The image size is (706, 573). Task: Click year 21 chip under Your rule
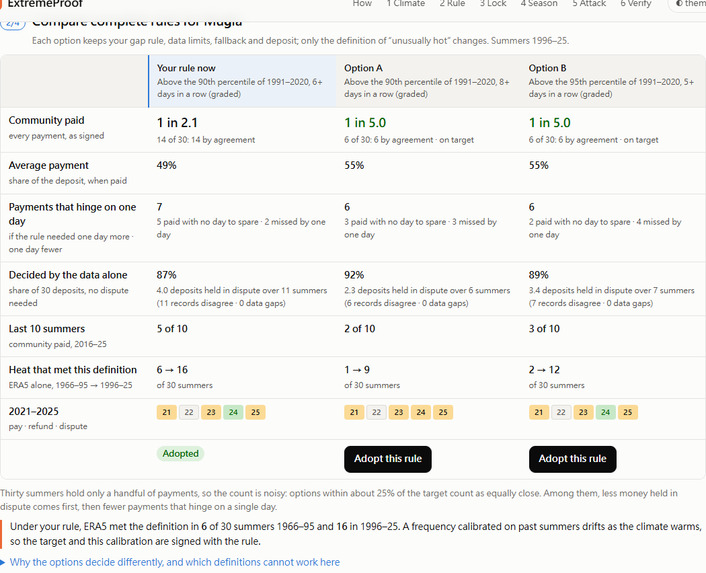(x=167, y=412)
